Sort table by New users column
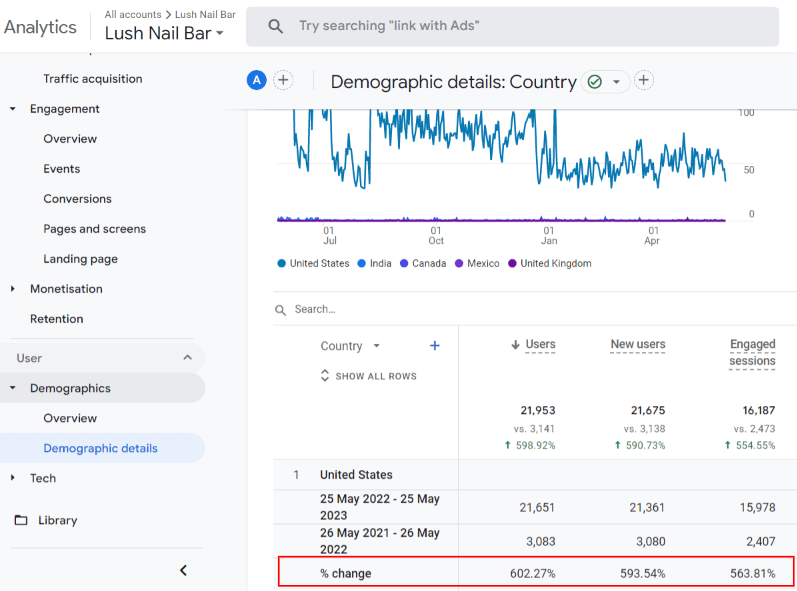797x591 pixels. 637,344
